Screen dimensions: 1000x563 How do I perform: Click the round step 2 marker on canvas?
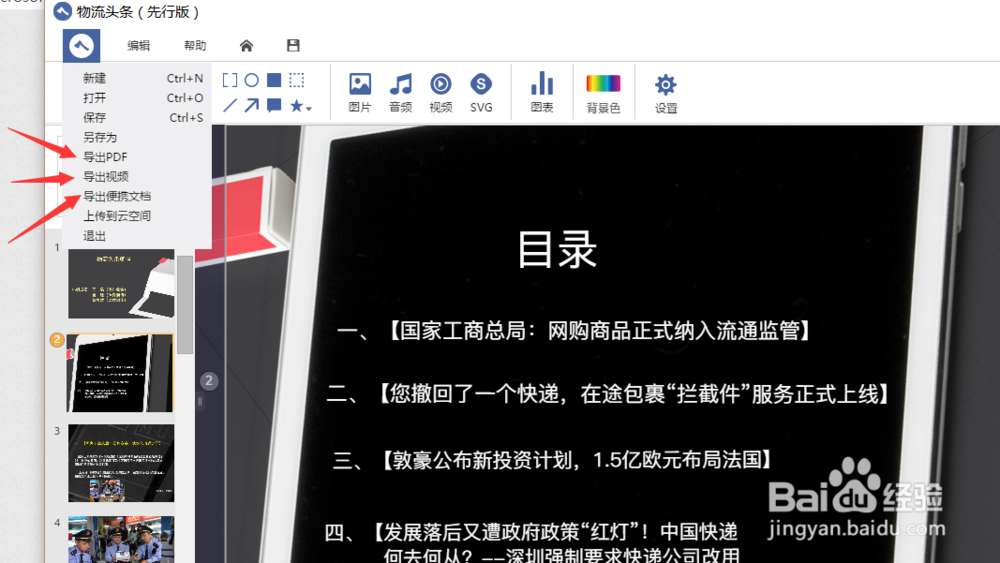pyautogui.click(x=209, y=381)
